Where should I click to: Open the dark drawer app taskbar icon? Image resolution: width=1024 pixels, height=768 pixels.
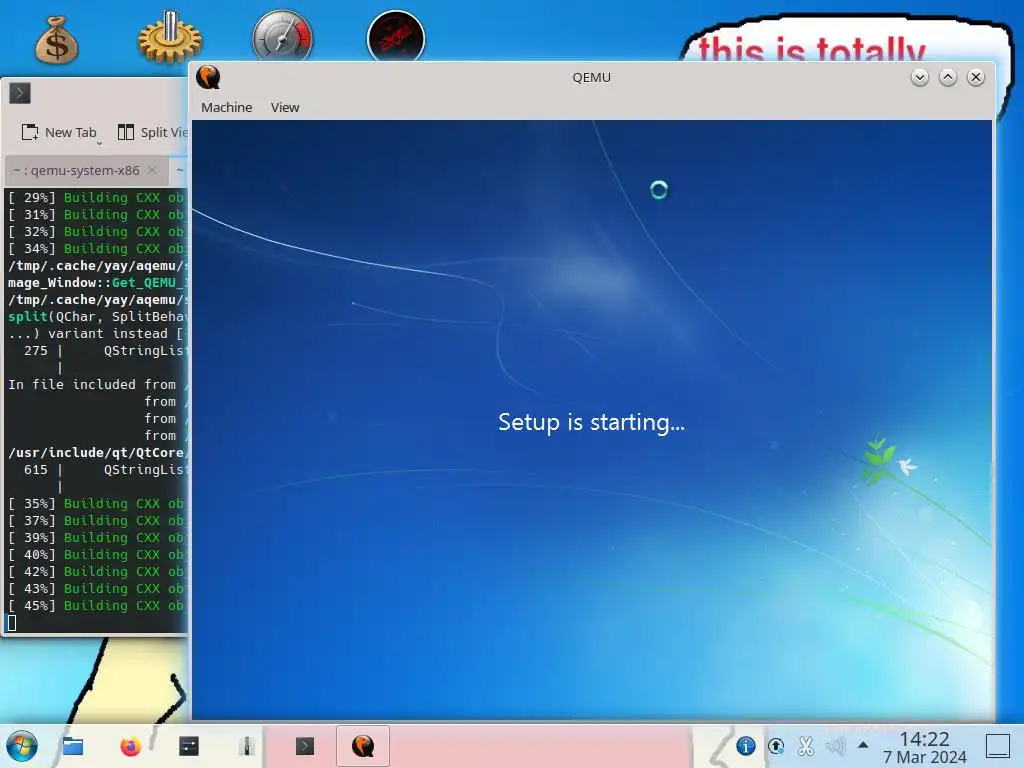point(189,746)
